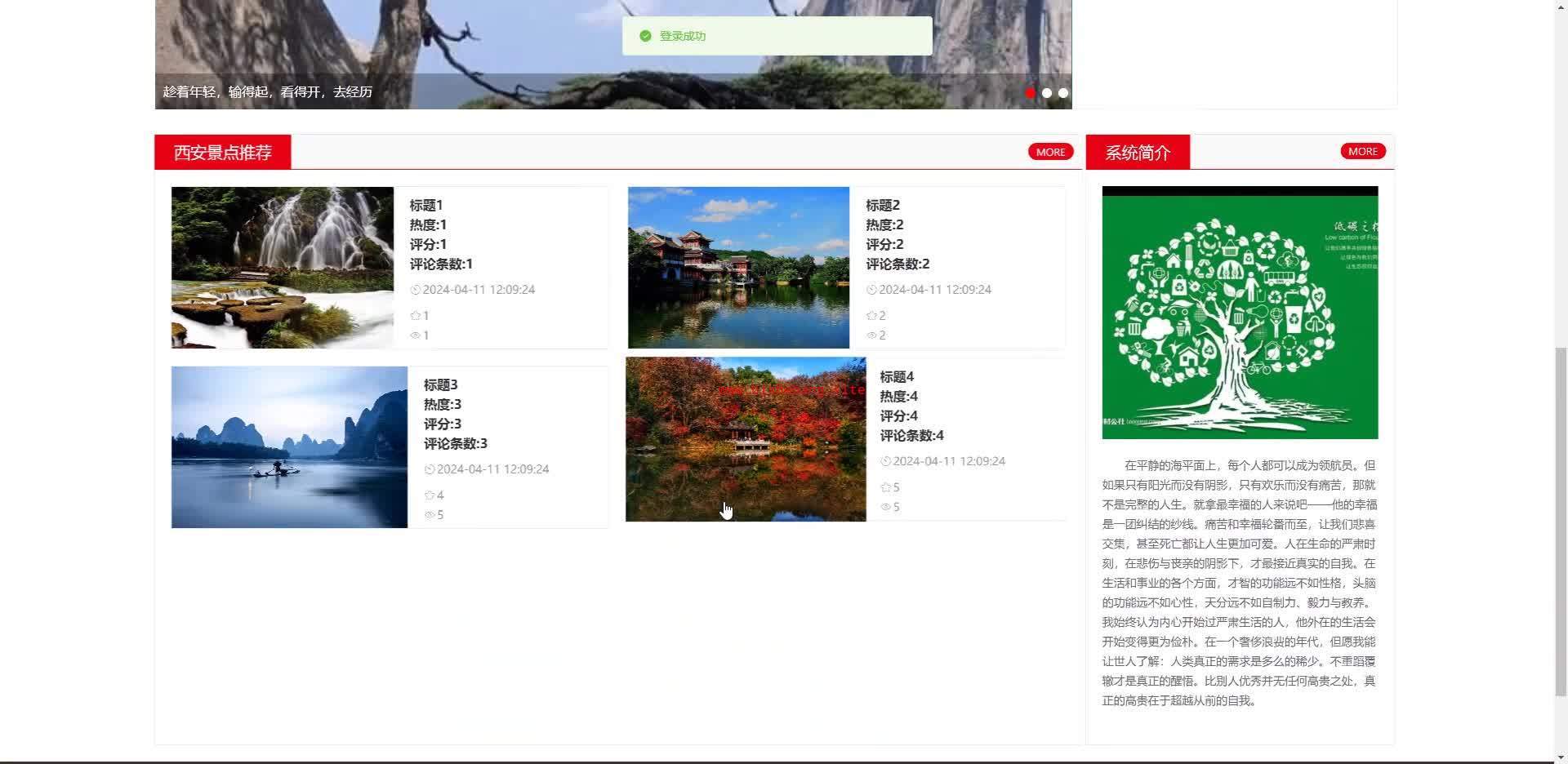Screen dimensions: 1568x764
Task: Switch to the third carousel slide dot
Action: pyautogui.click(x=1063, y=93)
